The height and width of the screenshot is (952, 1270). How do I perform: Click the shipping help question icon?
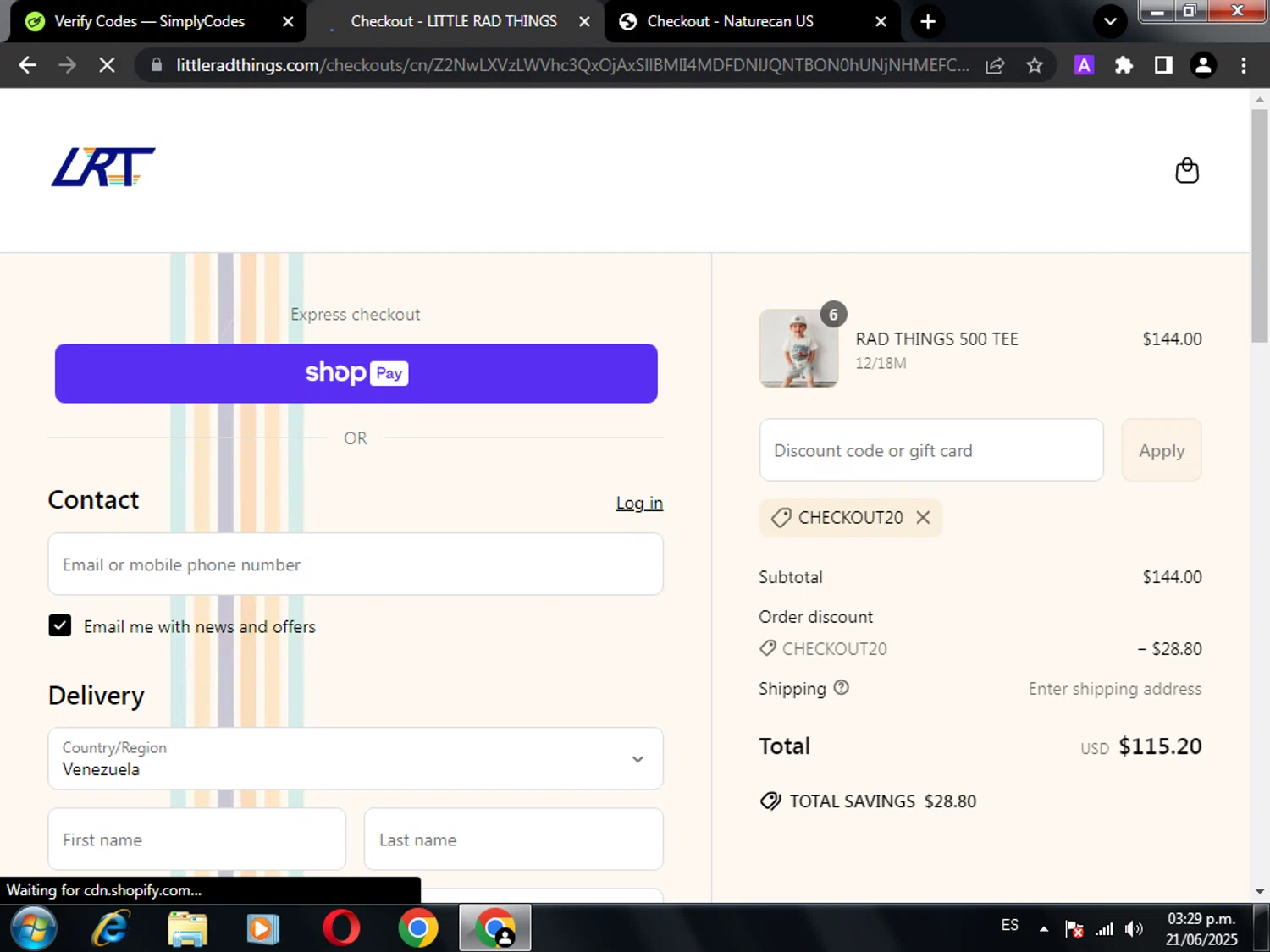[841, 688]
